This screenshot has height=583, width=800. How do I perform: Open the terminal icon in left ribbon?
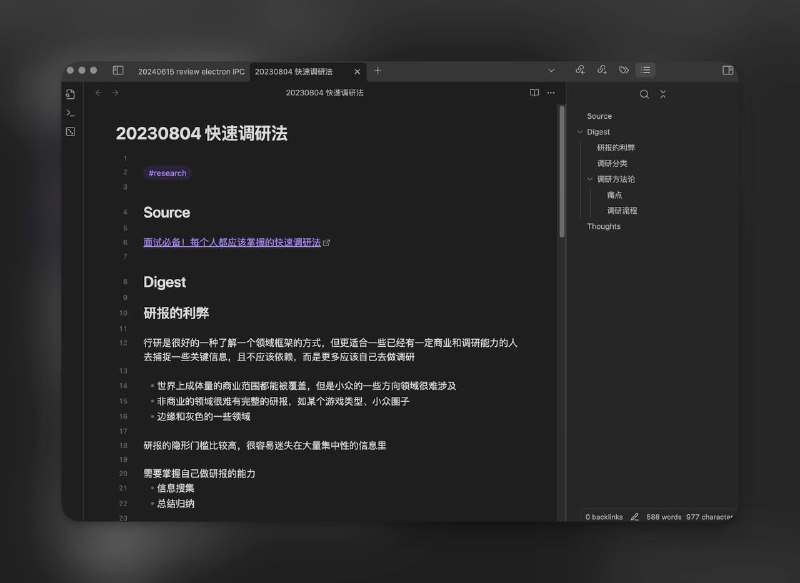[70, 113]
